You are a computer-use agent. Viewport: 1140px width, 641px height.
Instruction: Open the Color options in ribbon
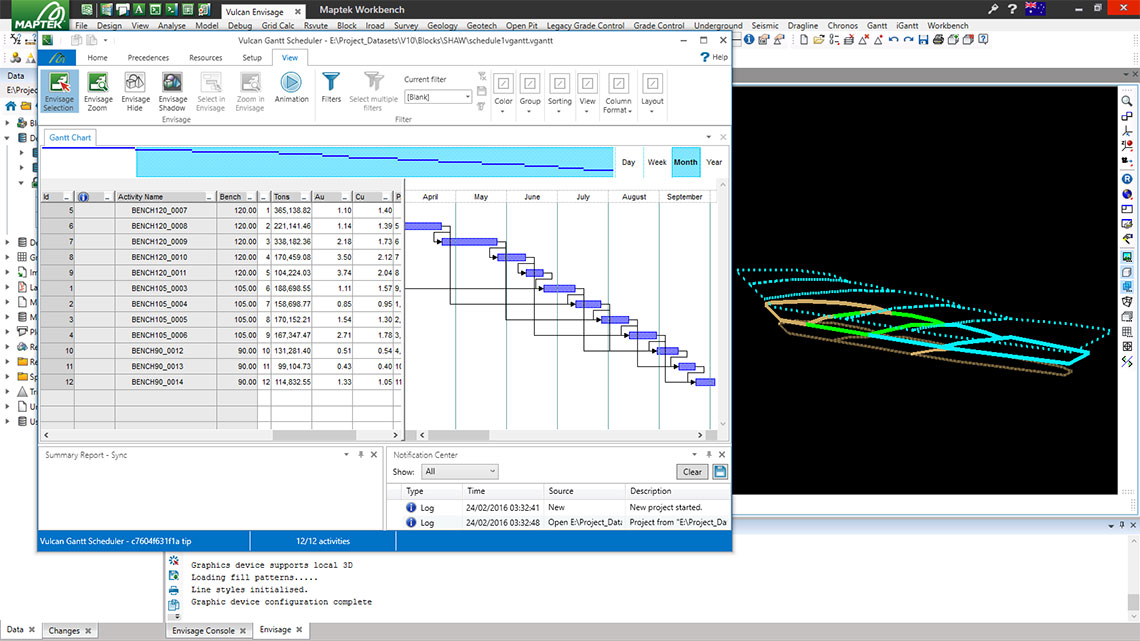point(503,93)
